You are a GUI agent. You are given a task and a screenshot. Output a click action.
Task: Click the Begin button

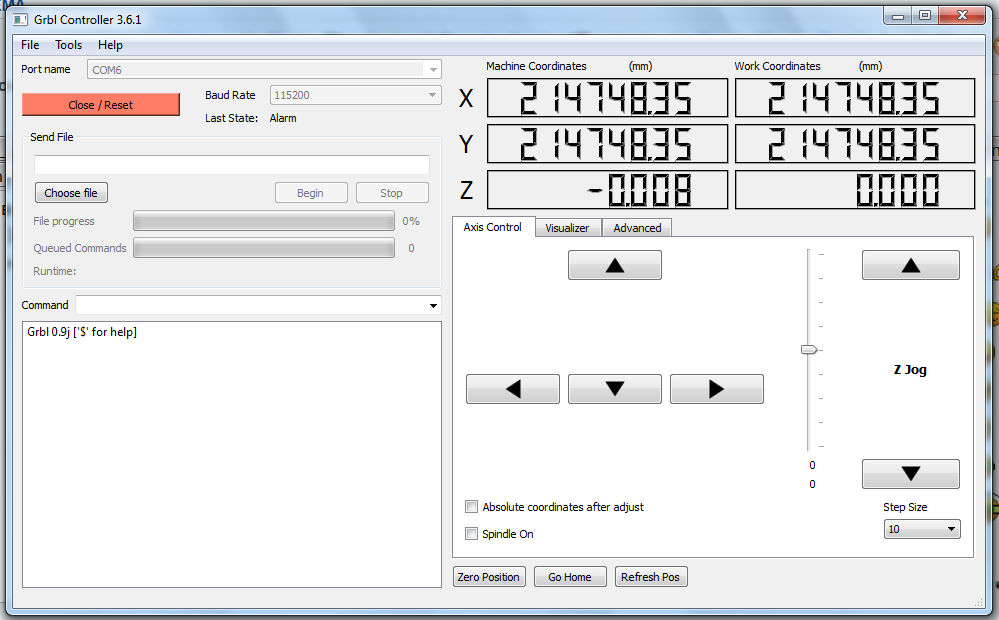[x=311, y=192]
